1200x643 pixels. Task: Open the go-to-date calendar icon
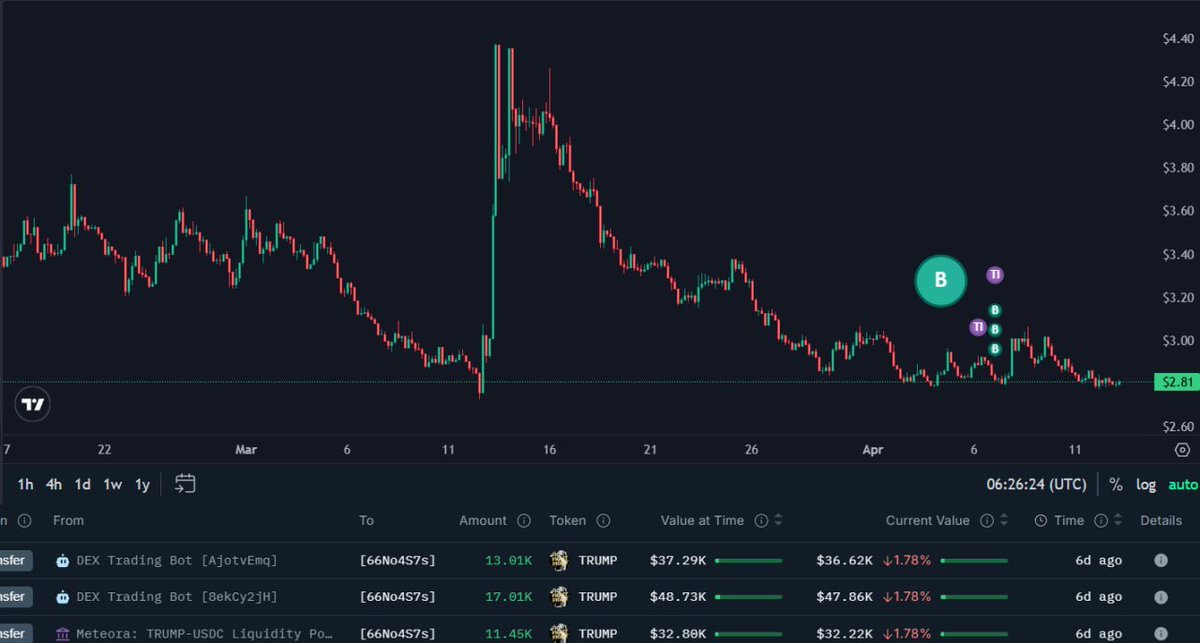(184, 484)
